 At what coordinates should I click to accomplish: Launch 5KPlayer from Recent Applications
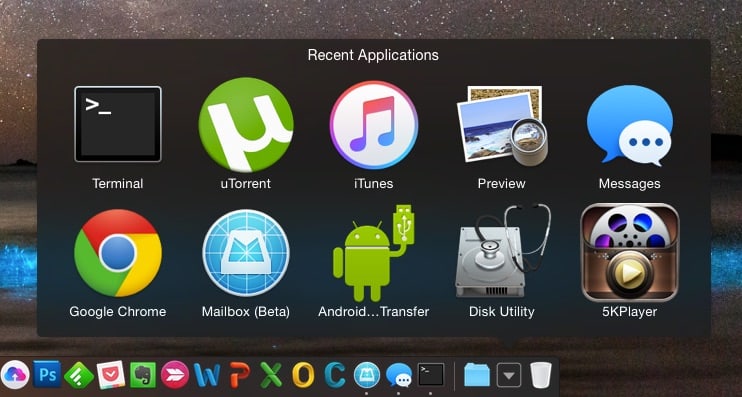[x=630, y=252]
